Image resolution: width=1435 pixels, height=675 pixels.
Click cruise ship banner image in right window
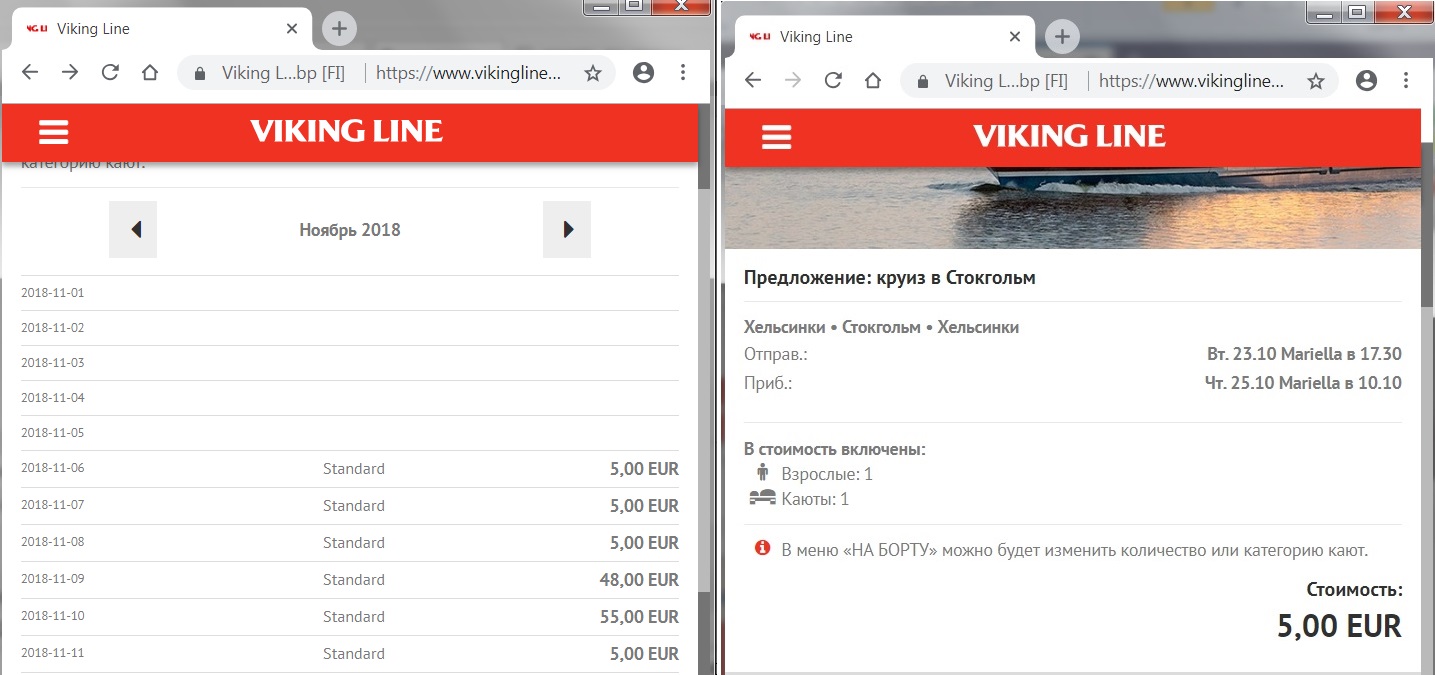pyautogui.click(x=1072, y=207)
